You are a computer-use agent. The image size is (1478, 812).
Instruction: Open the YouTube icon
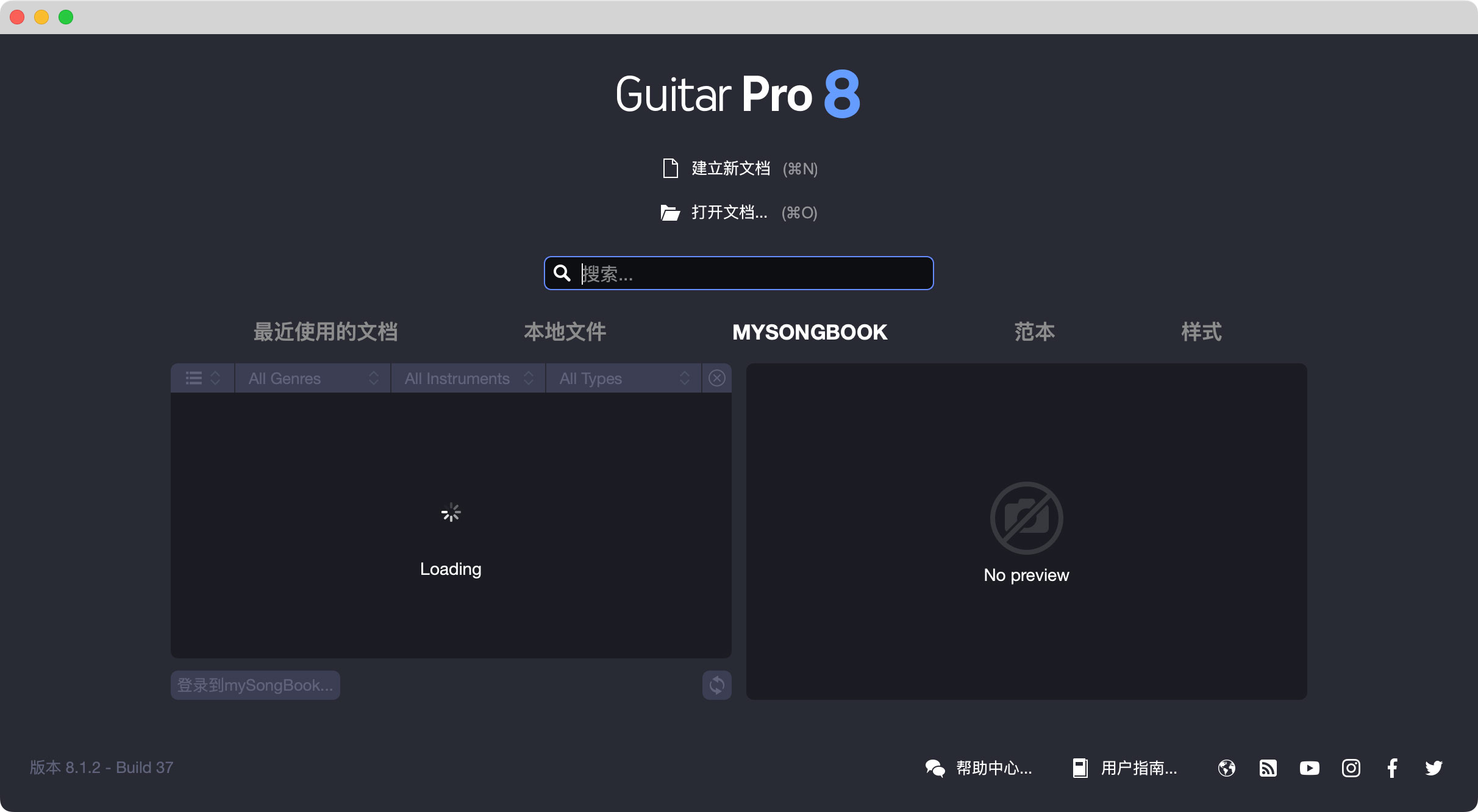coord(1310,768)
